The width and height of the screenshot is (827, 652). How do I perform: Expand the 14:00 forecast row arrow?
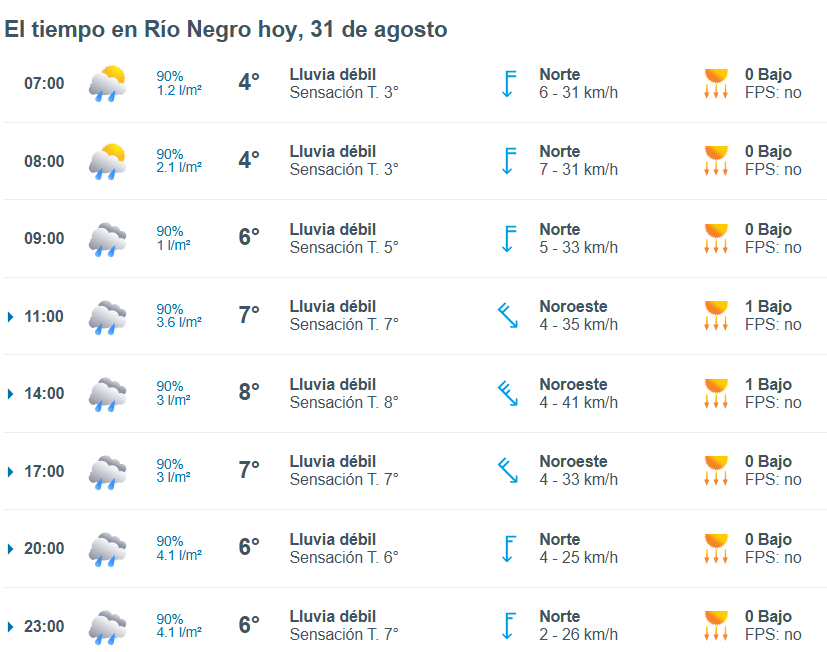[x=10, y=394]
